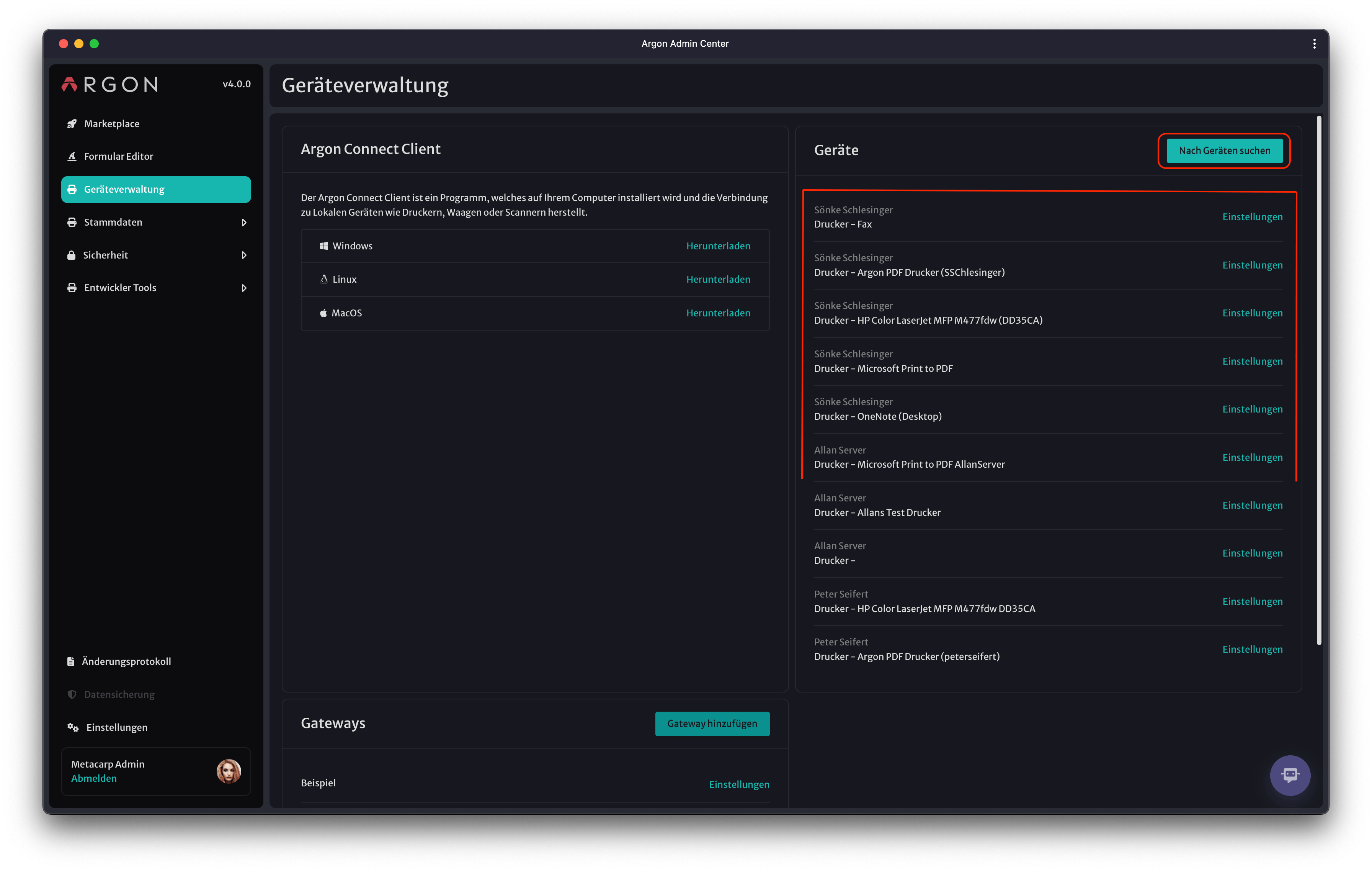Select Geräteverwaltung in the sidebar
Image resolution: width=1372 pixels, height=871 pixels.
(156, 189)
